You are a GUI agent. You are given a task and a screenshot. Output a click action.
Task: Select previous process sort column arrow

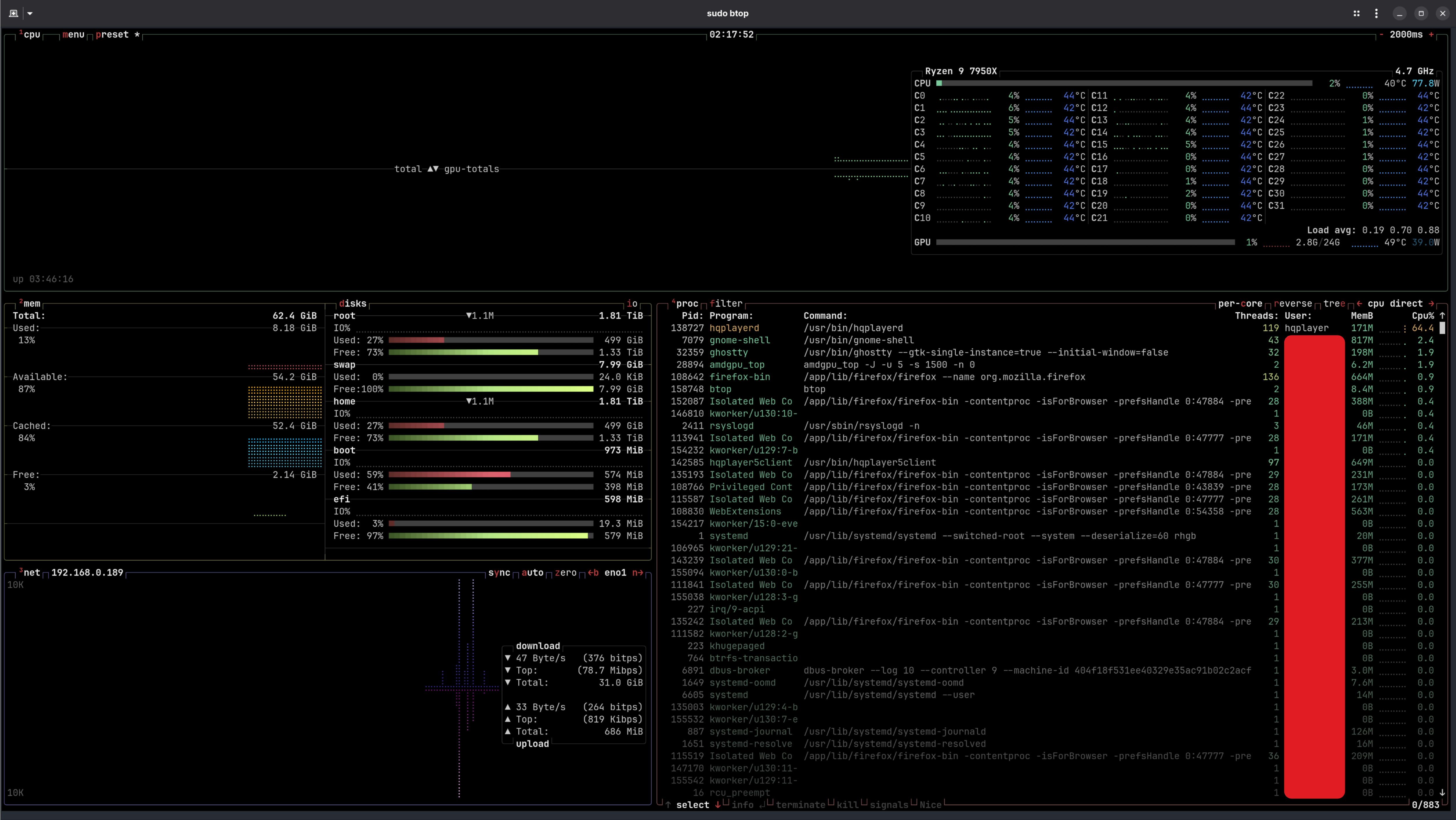coord(1359,304)
